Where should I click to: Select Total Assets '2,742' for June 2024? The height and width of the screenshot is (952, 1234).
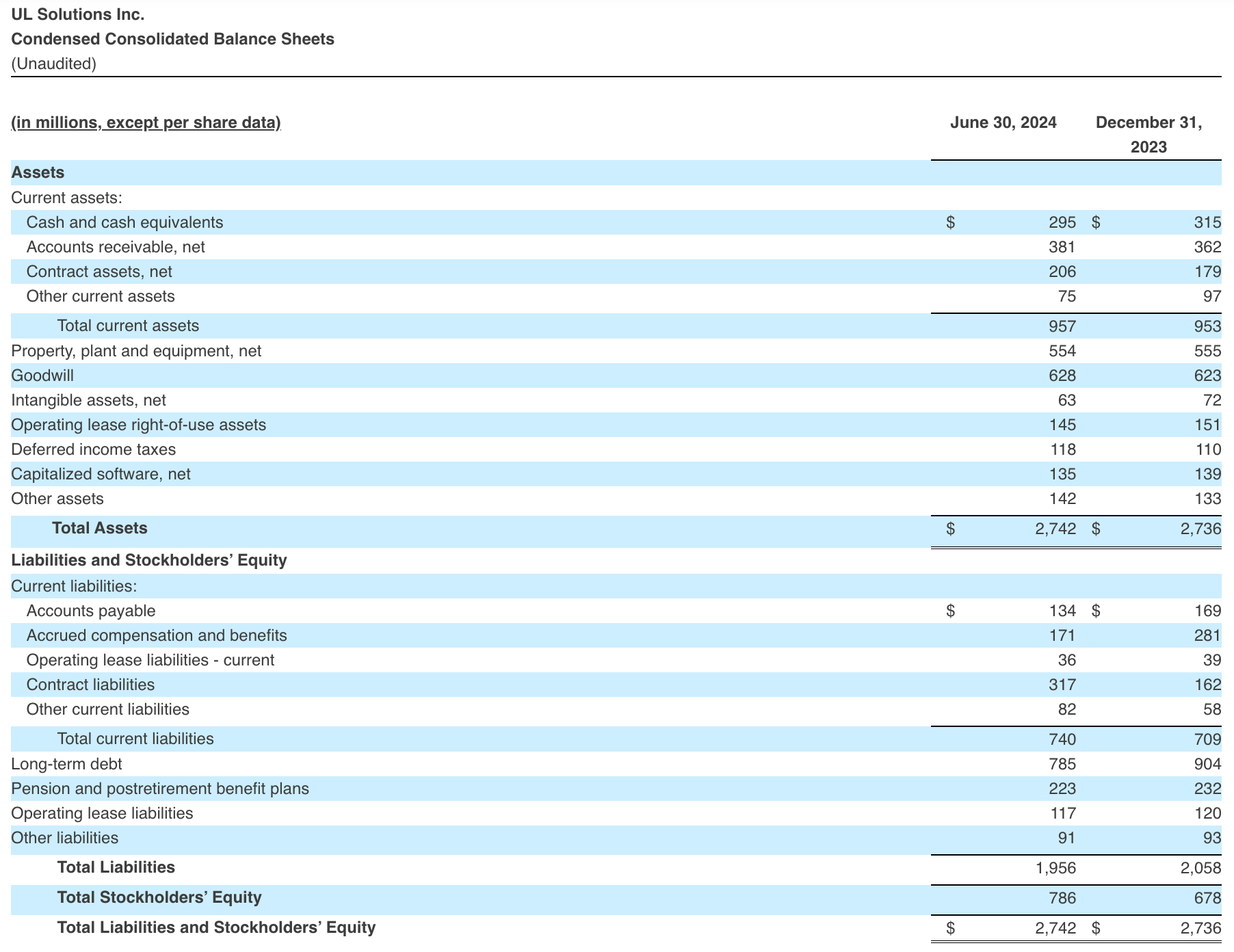tap(1055, 528)
